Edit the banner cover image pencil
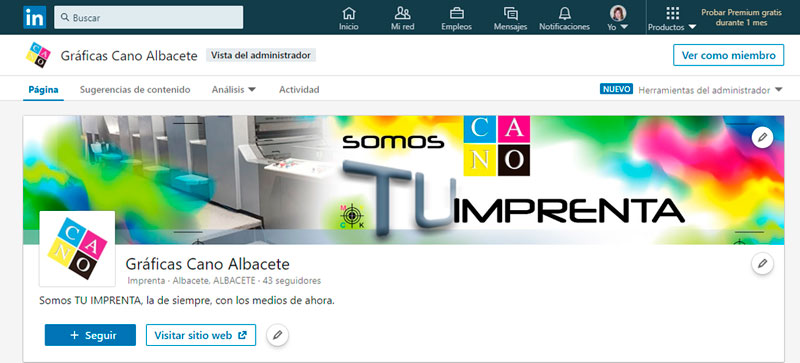The width and height of the screenshot is (800, 363). point(762,137)
